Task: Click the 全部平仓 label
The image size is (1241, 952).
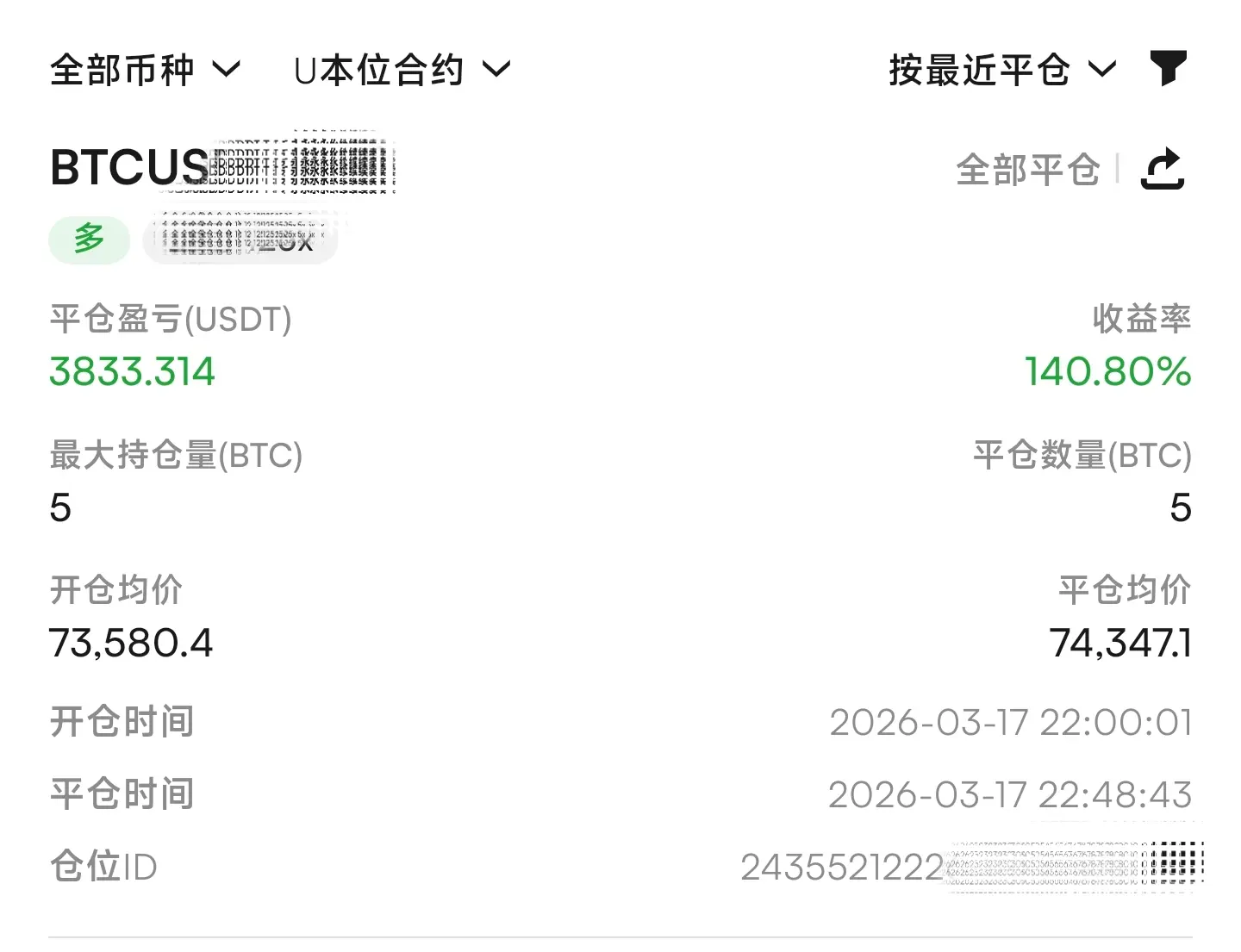Action: [x=1027, y=170]
